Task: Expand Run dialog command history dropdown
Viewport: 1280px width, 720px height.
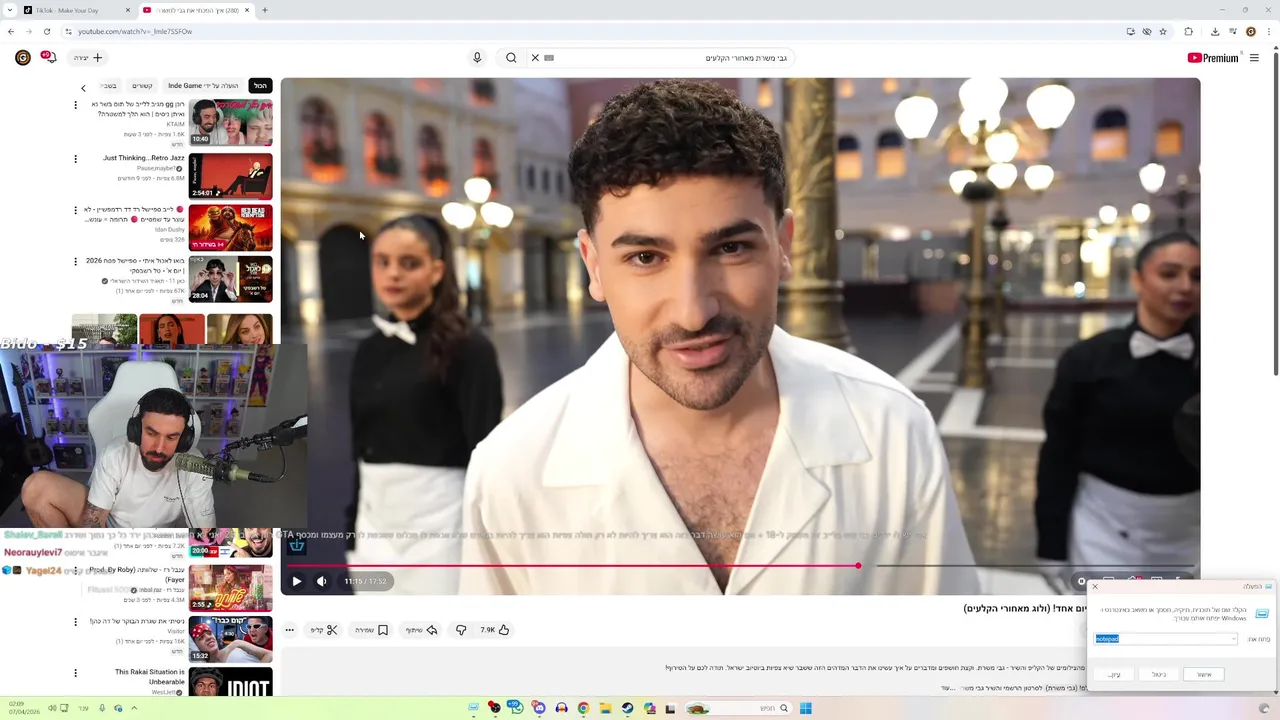Action: pyautogui.click(x=1233, y=639)
